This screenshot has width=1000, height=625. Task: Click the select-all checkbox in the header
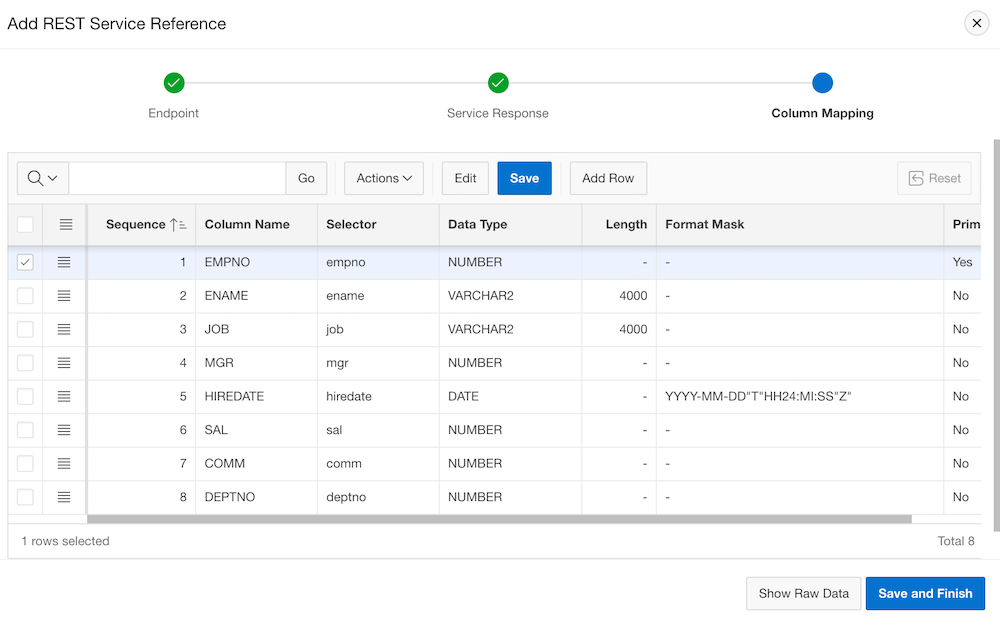(25, 224)
